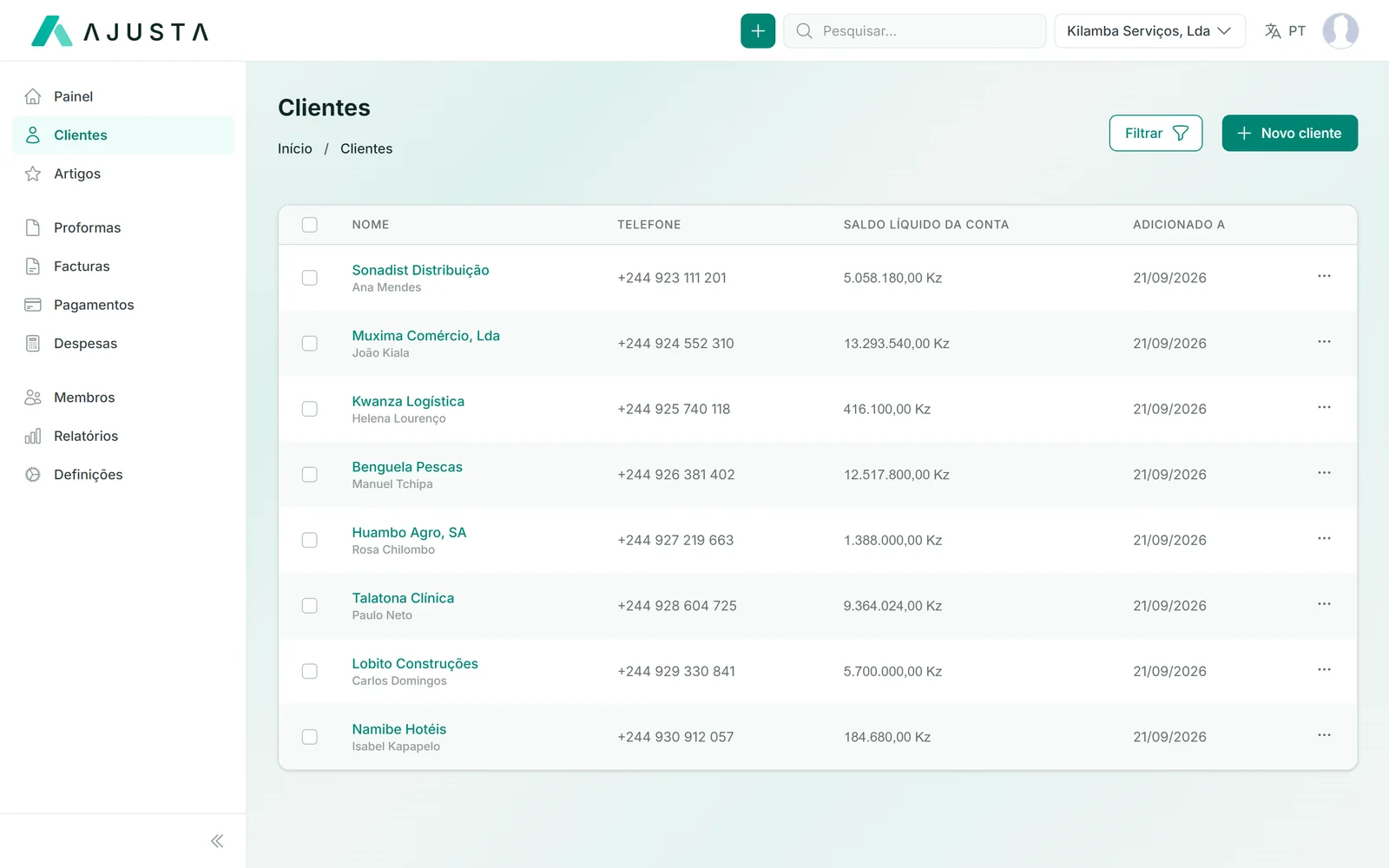The width and height of the screenshot is (1389, 868).
Task: Collapse the sidebar with double chevron
Action: (x=217, y=841)
